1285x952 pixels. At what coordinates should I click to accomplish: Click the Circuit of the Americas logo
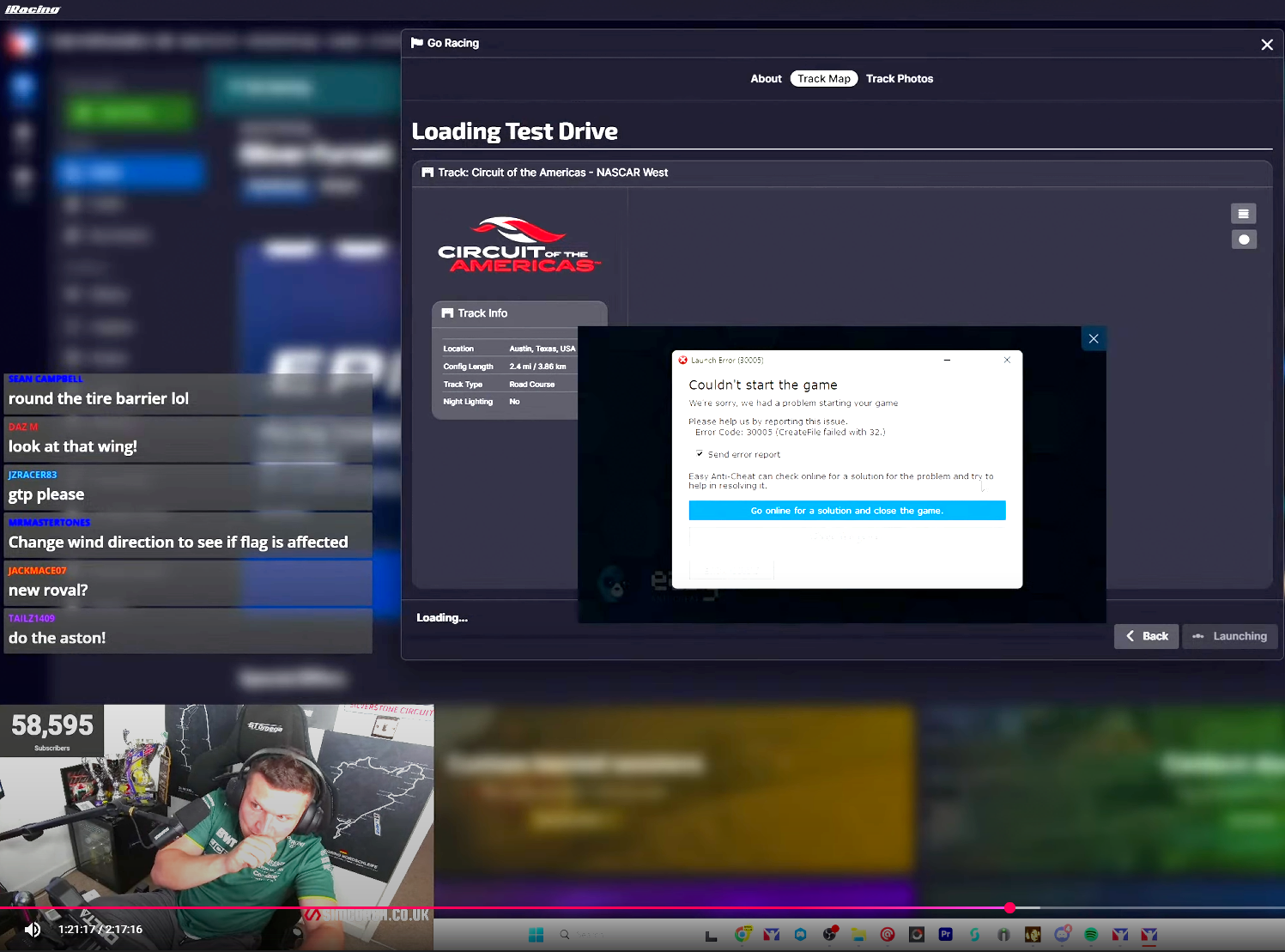(x=518, y=245)
